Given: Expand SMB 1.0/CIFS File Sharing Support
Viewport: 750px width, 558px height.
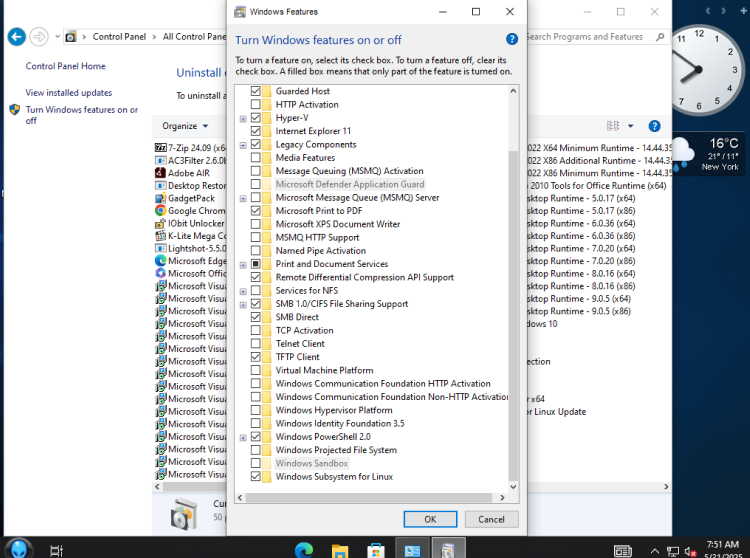Looking at the screenshot, I should [x=243, y=305].
